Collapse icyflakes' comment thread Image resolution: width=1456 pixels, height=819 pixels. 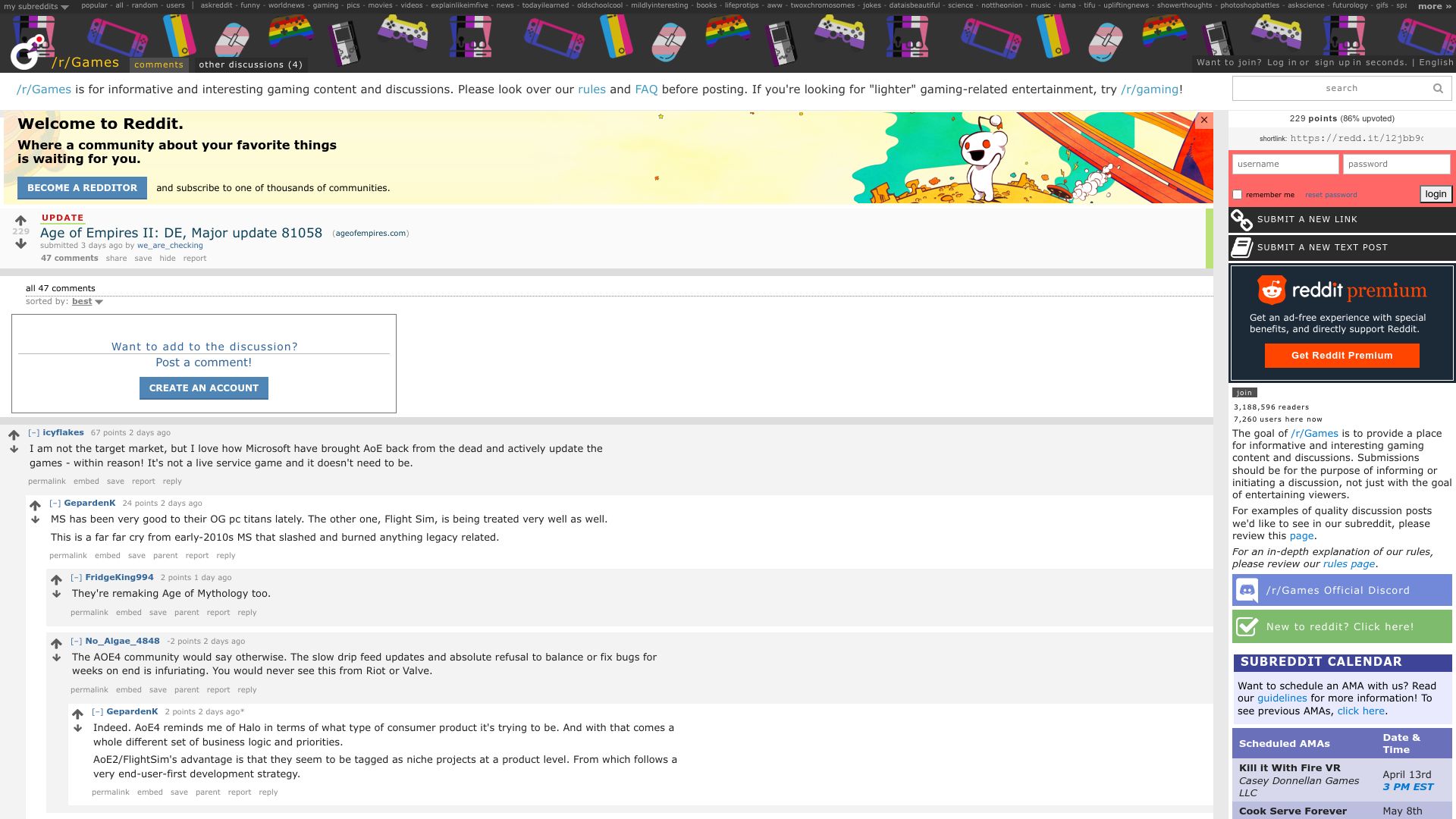[x=33, y=432]
